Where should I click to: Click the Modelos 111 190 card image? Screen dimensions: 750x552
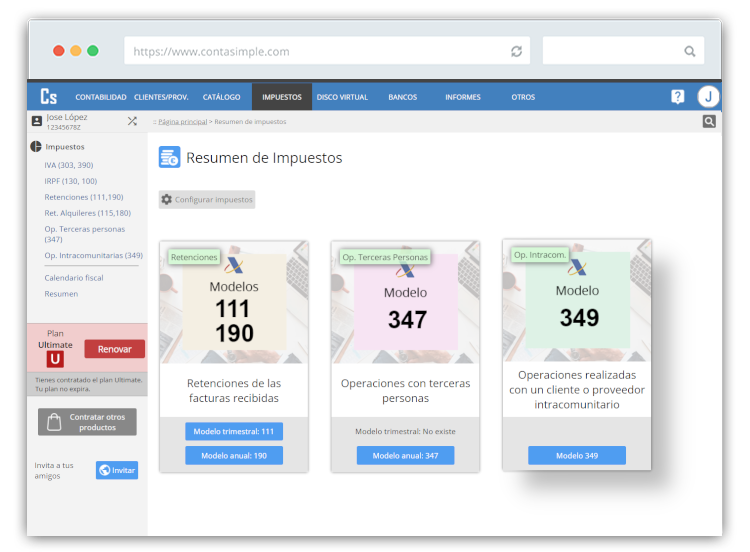coord(234,304)
